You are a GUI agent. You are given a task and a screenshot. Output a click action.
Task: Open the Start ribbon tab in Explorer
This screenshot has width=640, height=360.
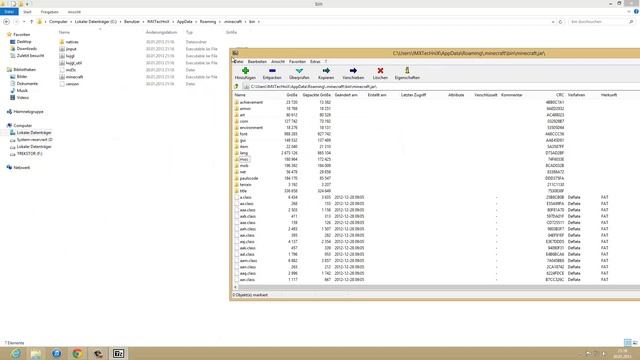point(27,12)
